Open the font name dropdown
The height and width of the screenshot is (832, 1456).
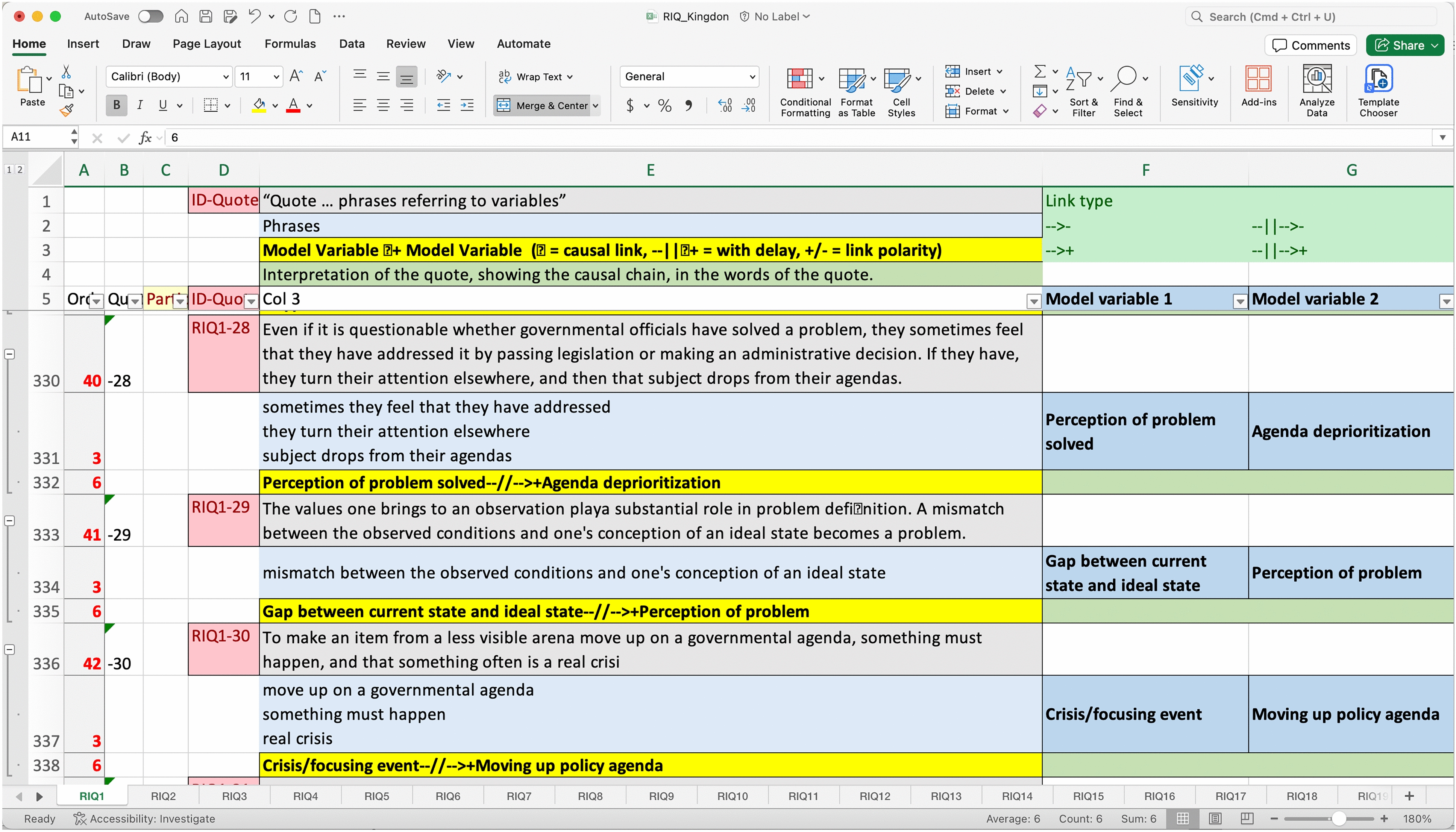[x=226, y=77]
